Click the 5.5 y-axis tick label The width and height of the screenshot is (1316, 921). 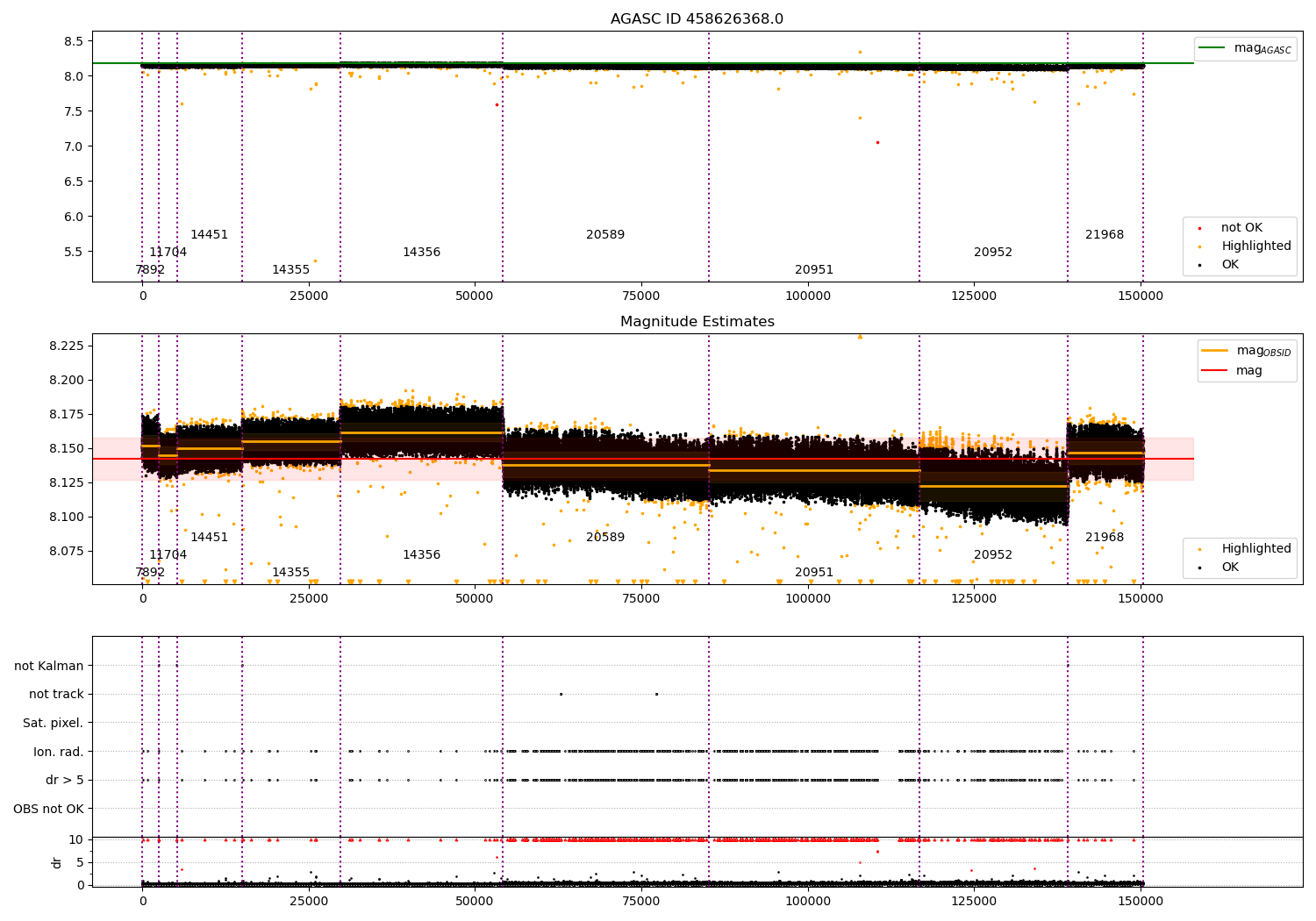[74, 253]
